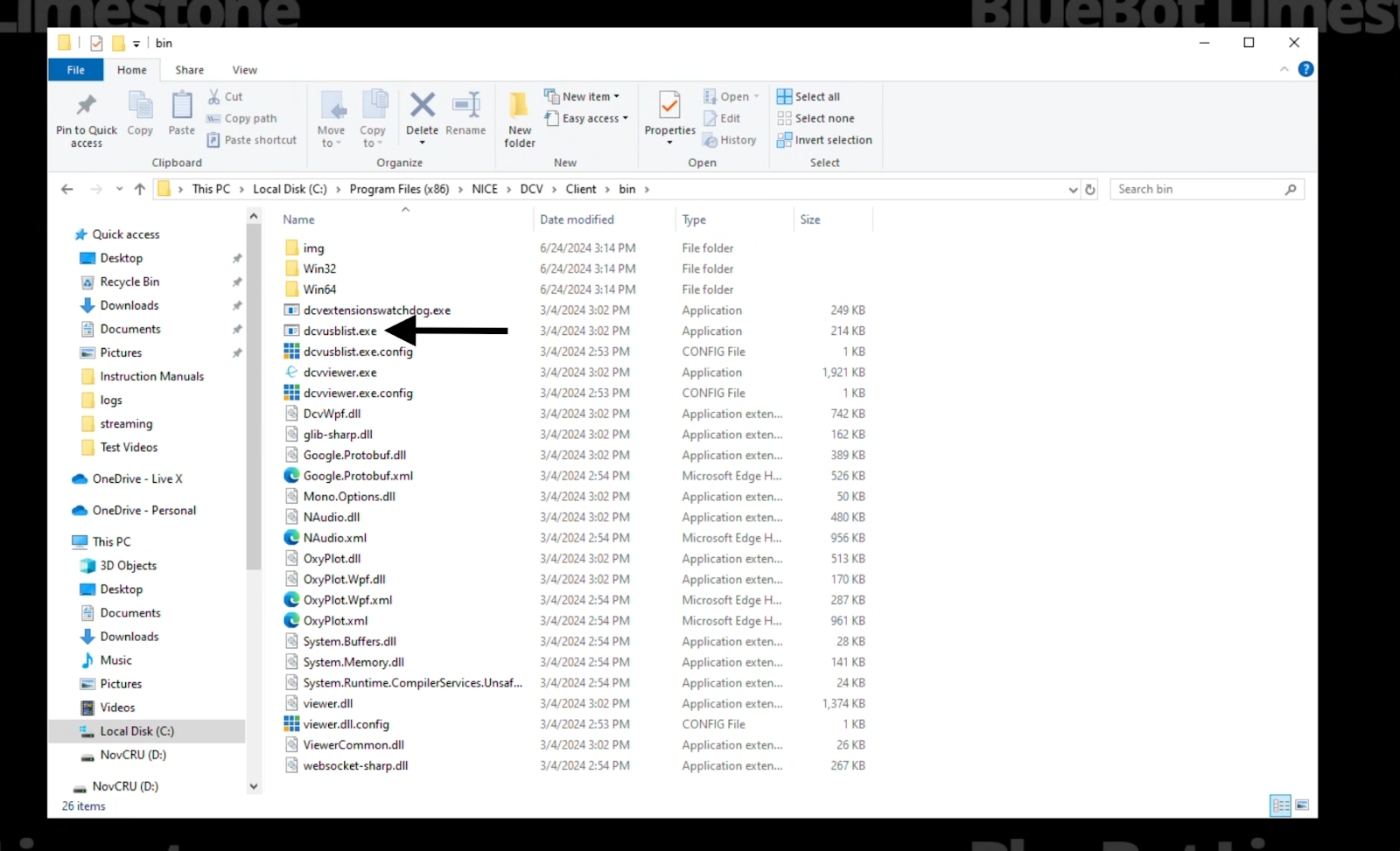Select the Home ribbon tab
This screenshot has width=1400, height=851.
coord(132,70)
